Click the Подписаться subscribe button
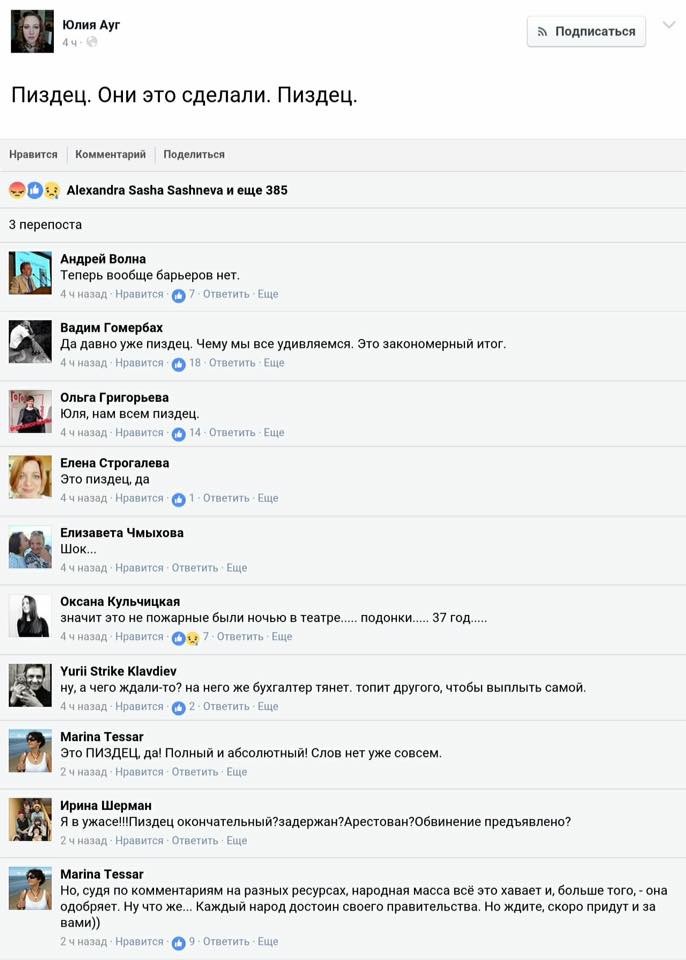 tap(586, 31)
